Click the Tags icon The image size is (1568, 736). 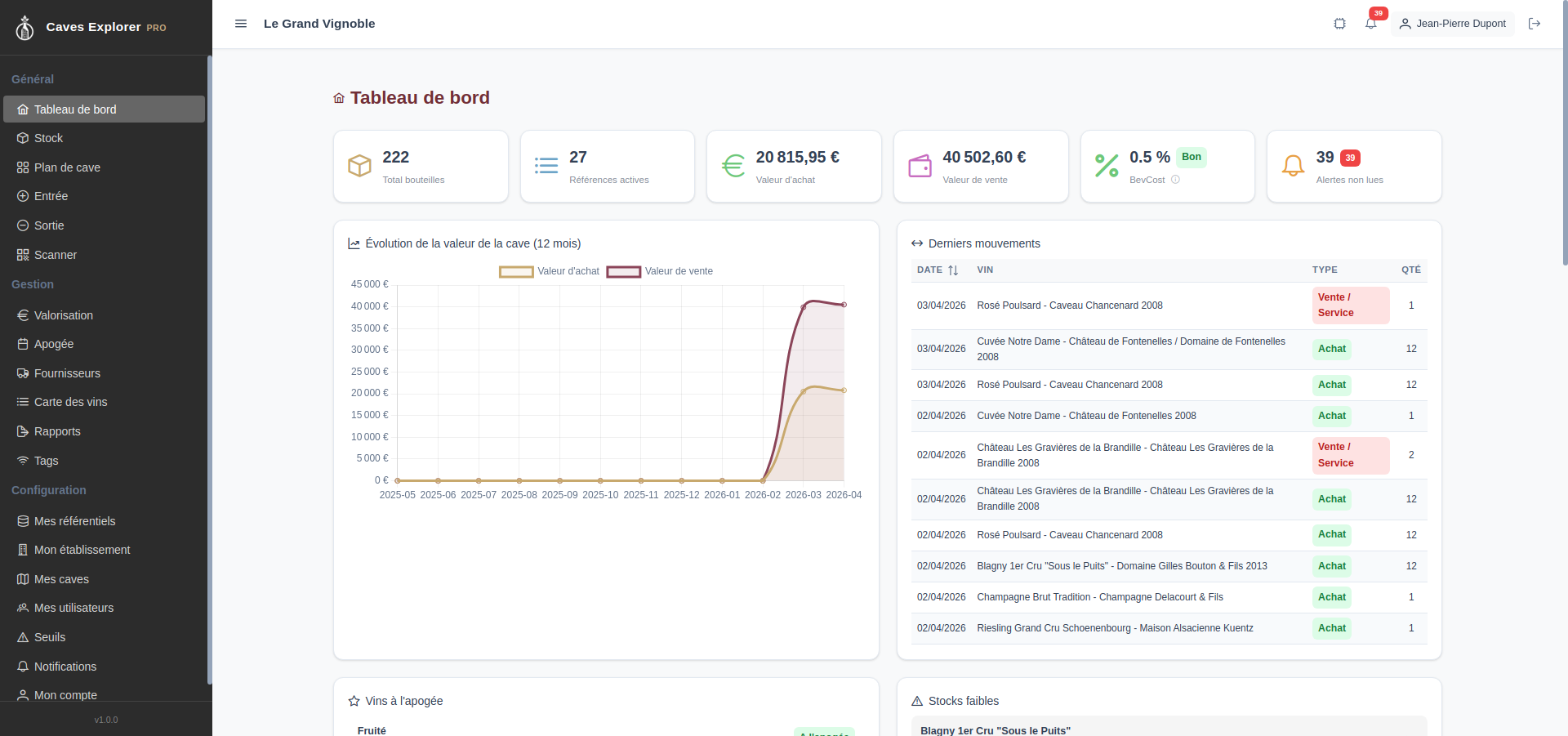(23, 461)
